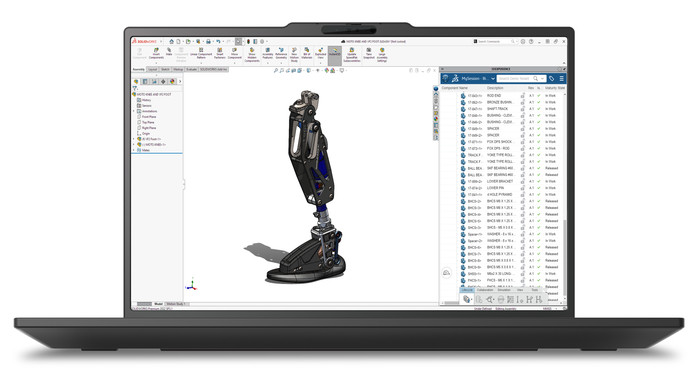Switch to the Markup ribbon tab

178,69
